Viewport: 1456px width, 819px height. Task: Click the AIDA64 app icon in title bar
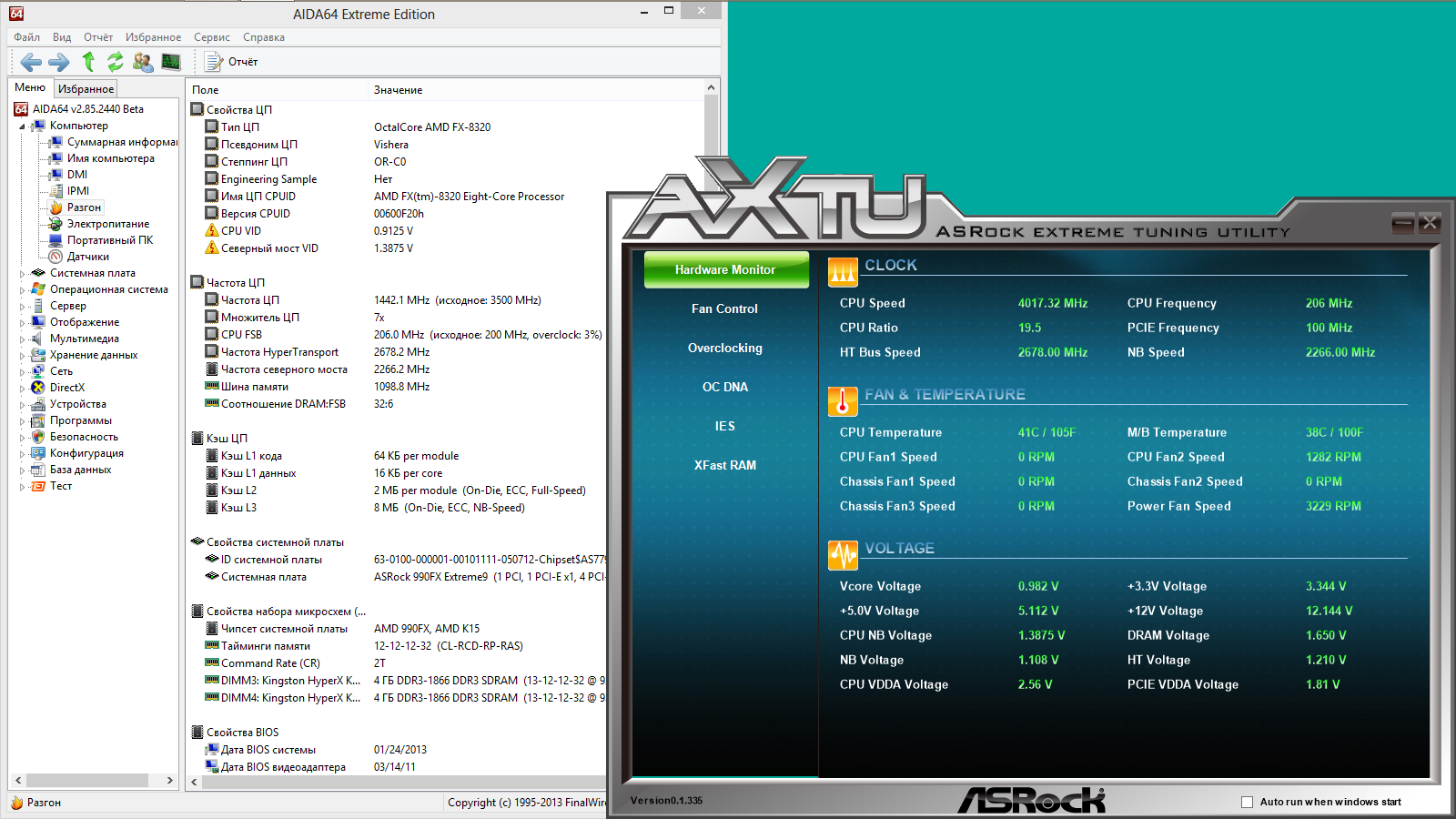[x=16, y=14]
